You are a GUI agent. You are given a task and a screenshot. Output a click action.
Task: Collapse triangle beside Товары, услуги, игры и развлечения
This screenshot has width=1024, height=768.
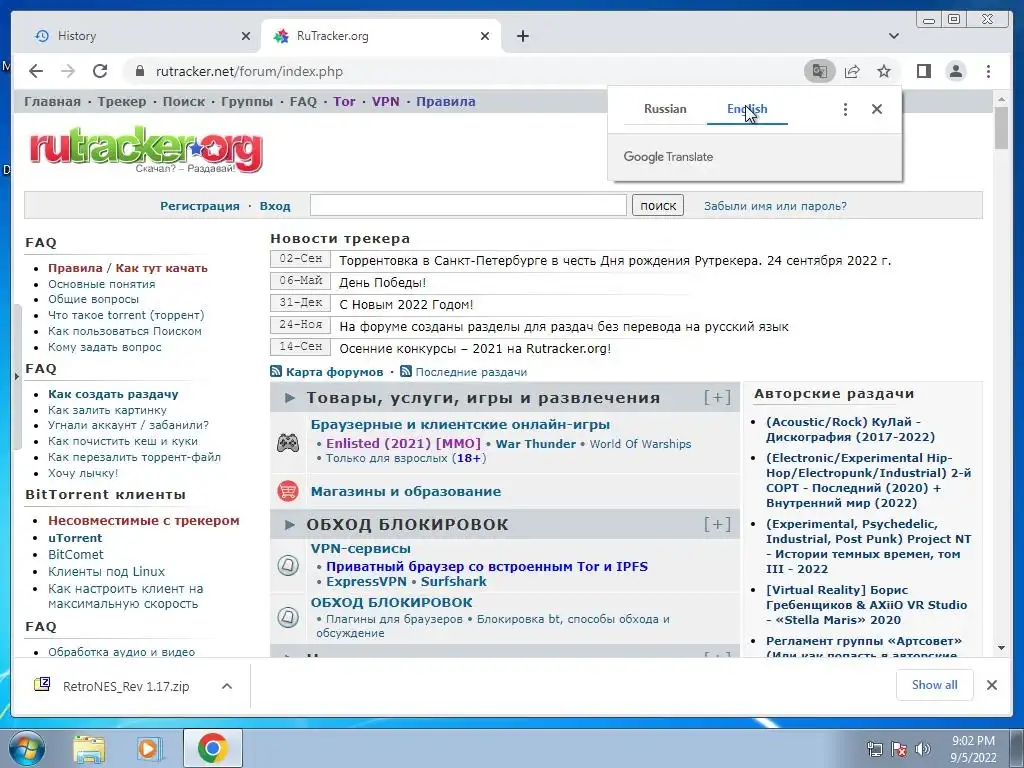click(x=290, y=398)
